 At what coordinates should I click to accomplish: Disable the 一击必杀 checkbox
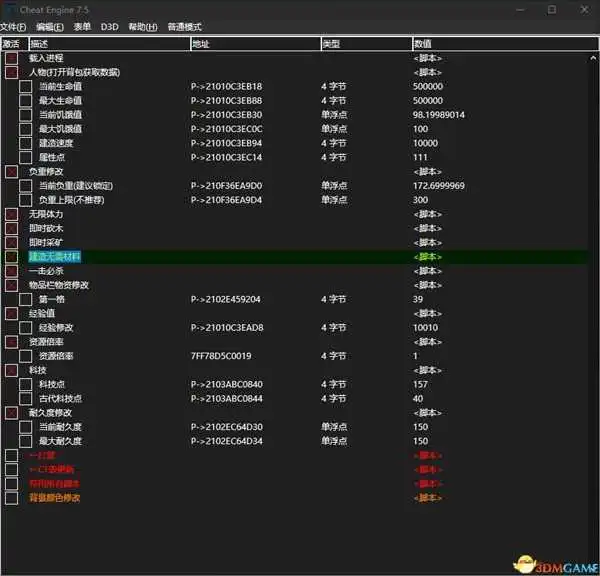tap(11, 271)
